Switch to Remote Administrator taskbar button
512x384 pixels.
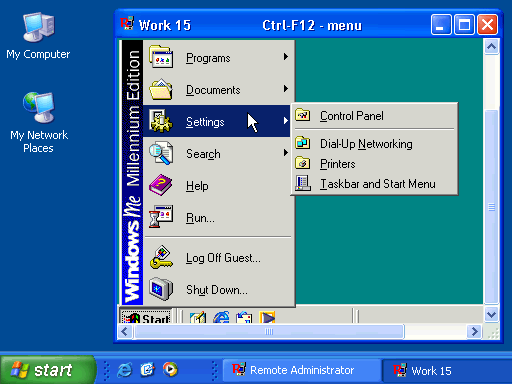[x=301, y=370]
